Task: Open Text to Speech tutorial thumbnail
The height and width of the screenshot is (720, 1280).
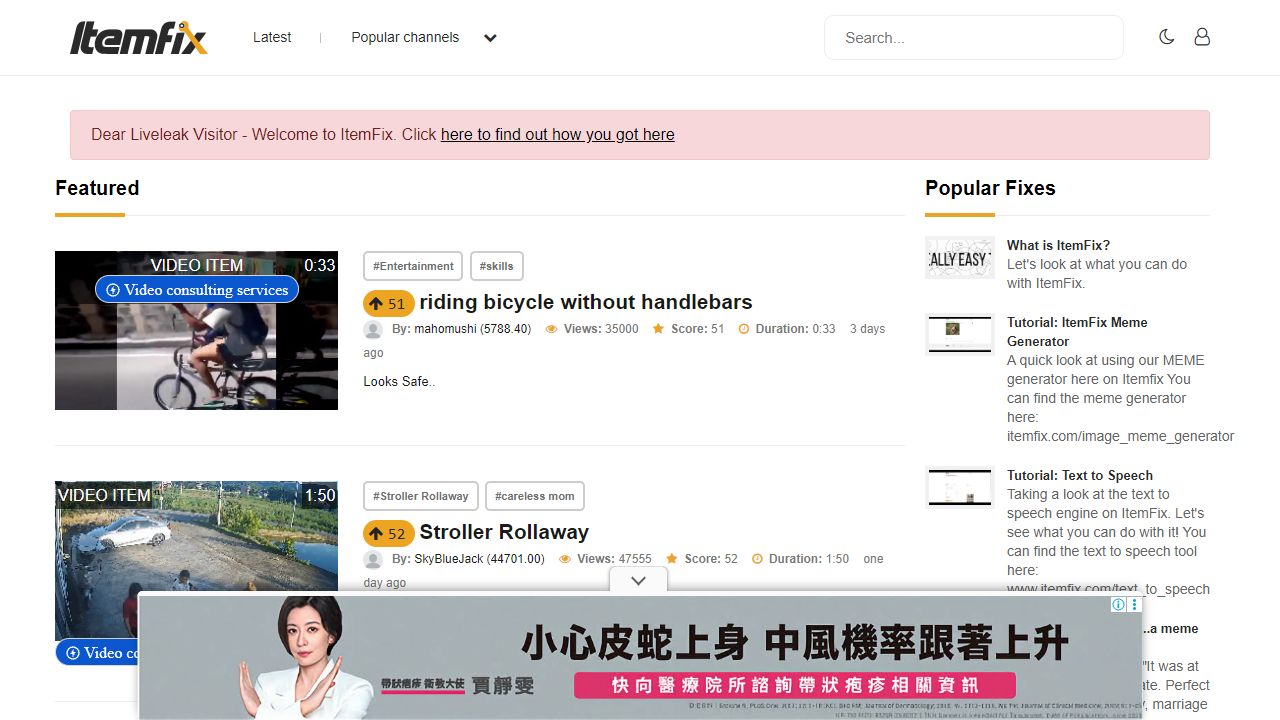Action: coord(959,487)
